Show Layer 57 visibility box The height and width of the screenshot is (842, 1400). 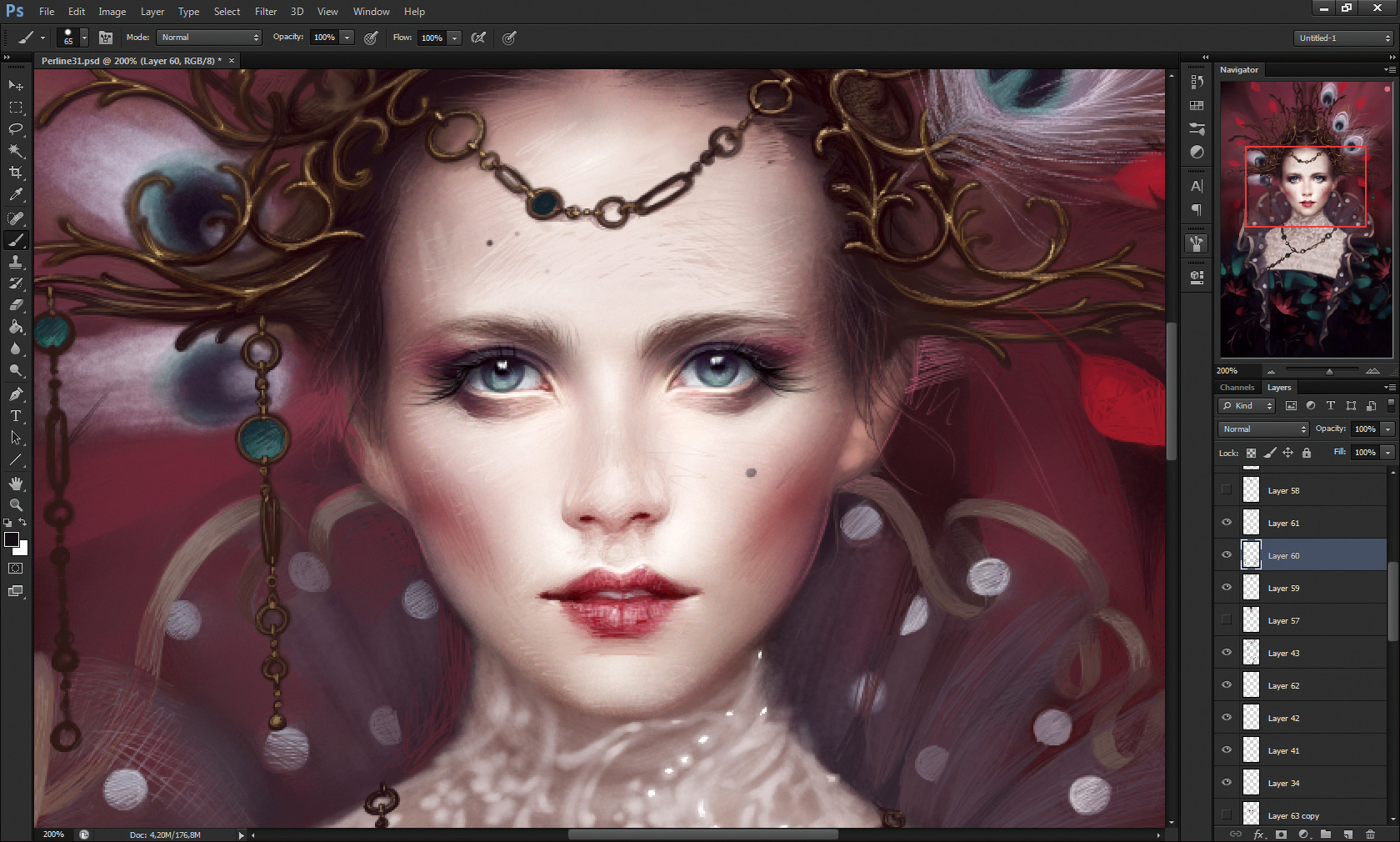[1227, 620]
